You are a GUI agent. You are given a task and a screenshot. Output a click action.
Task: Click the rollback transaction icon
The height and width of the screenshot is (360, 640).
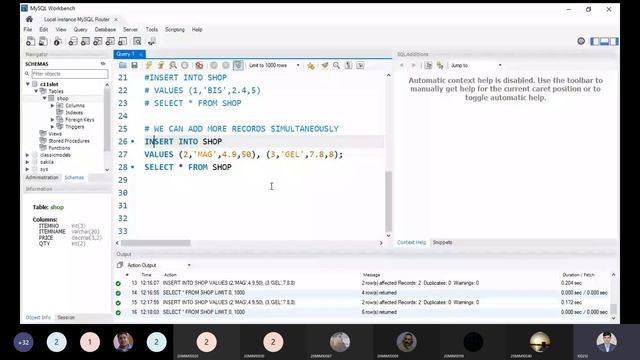[x=226, y=65]
